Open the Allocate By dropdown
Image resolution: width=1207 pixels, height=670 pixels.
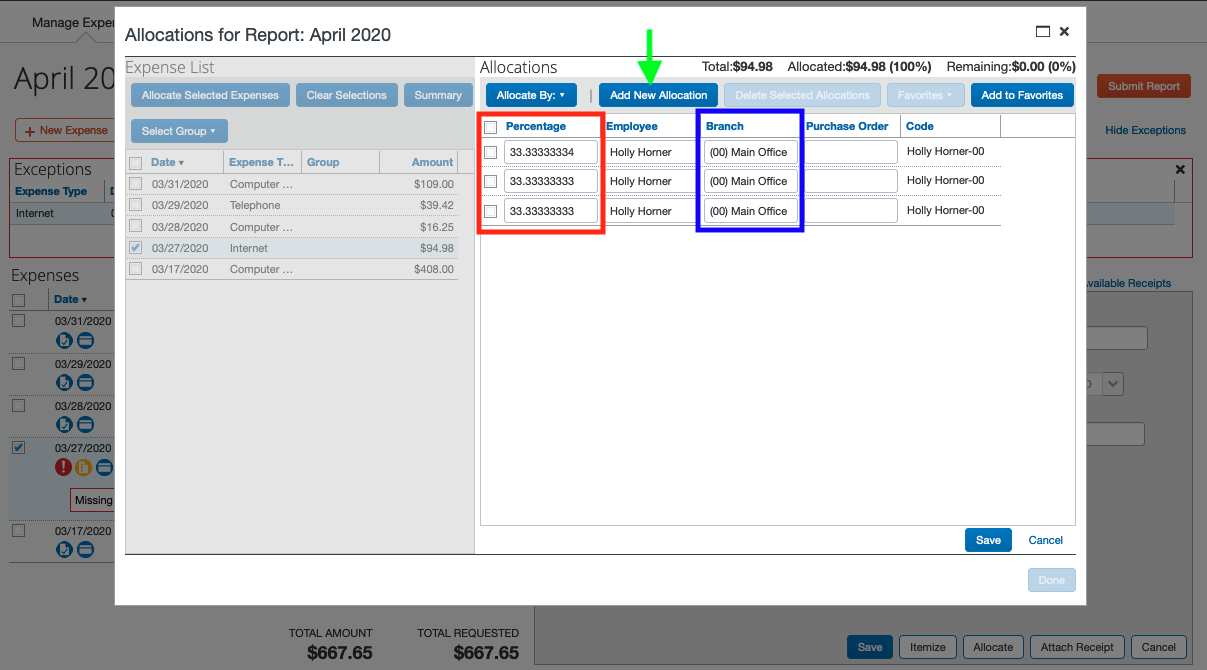pyautogui.click(x=531, y=95)
